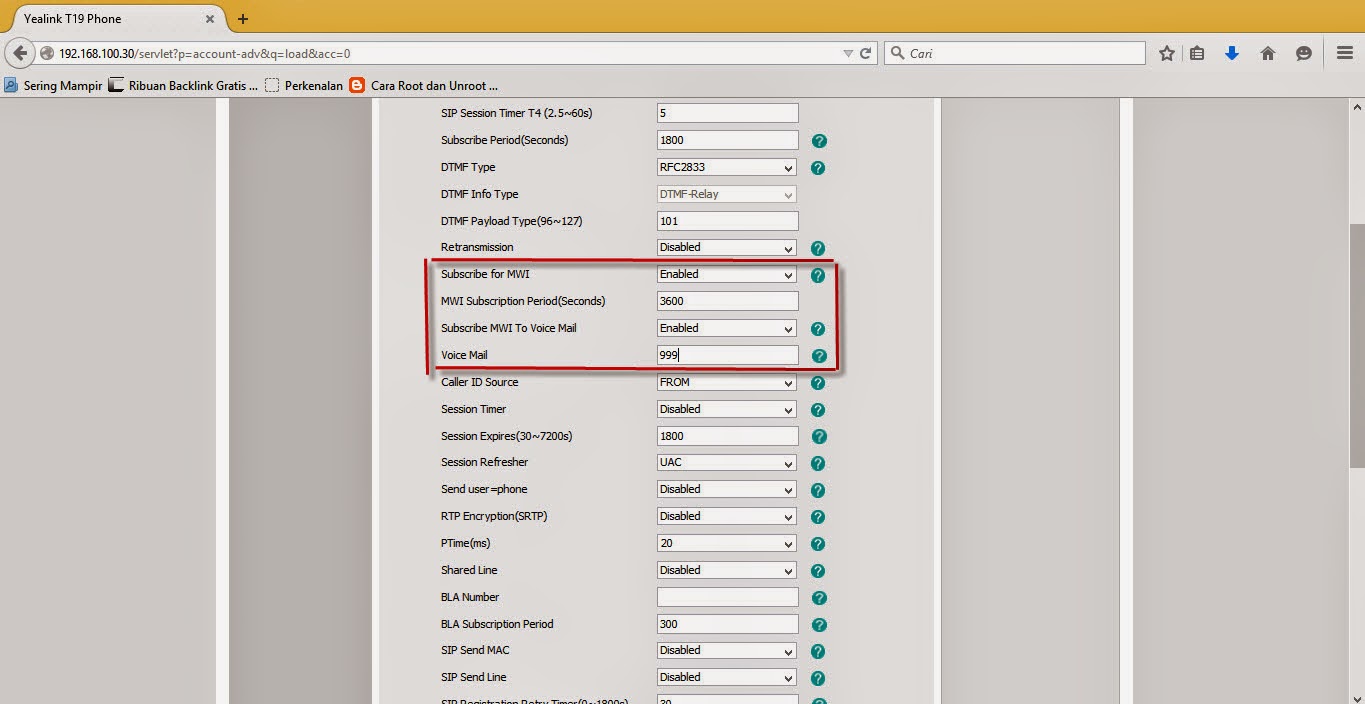Click help icon beside DTMF Type

point(818,168)
